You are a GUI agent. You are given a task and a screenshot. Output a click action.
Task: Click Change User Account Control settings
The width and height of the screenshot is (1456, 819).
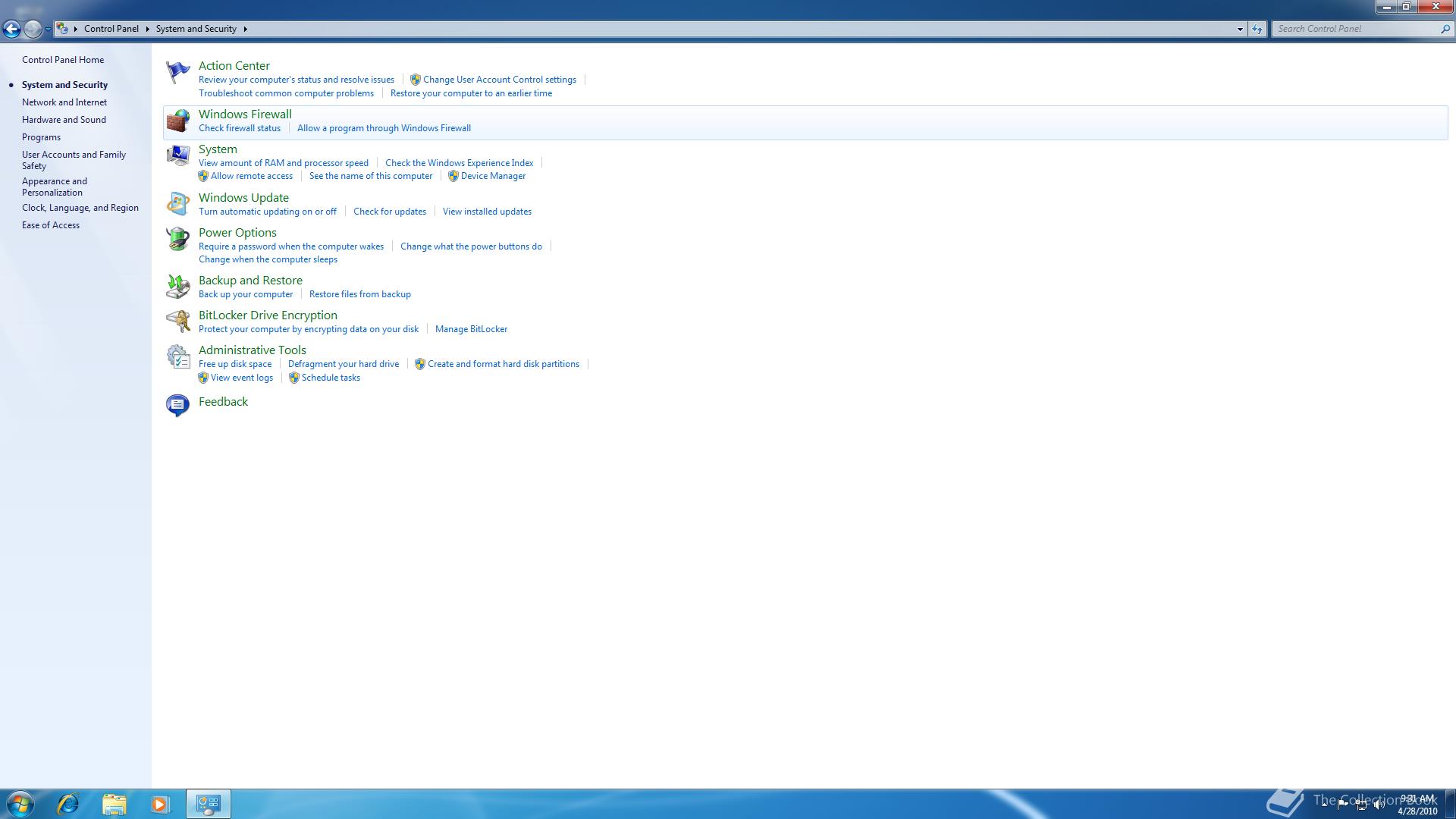pos(500,80)
